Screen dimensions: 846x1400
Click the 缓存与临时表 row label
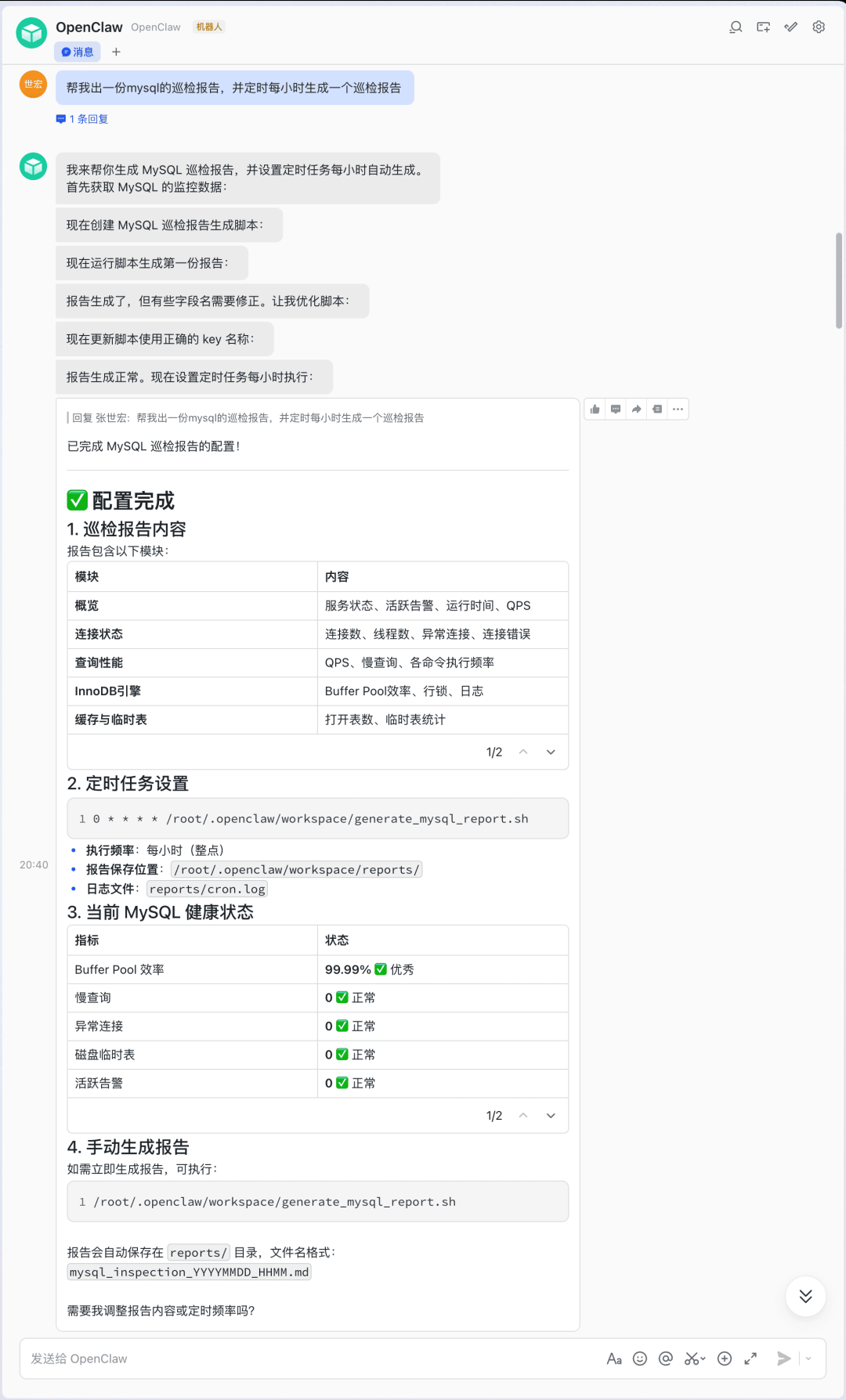[110, 720]
